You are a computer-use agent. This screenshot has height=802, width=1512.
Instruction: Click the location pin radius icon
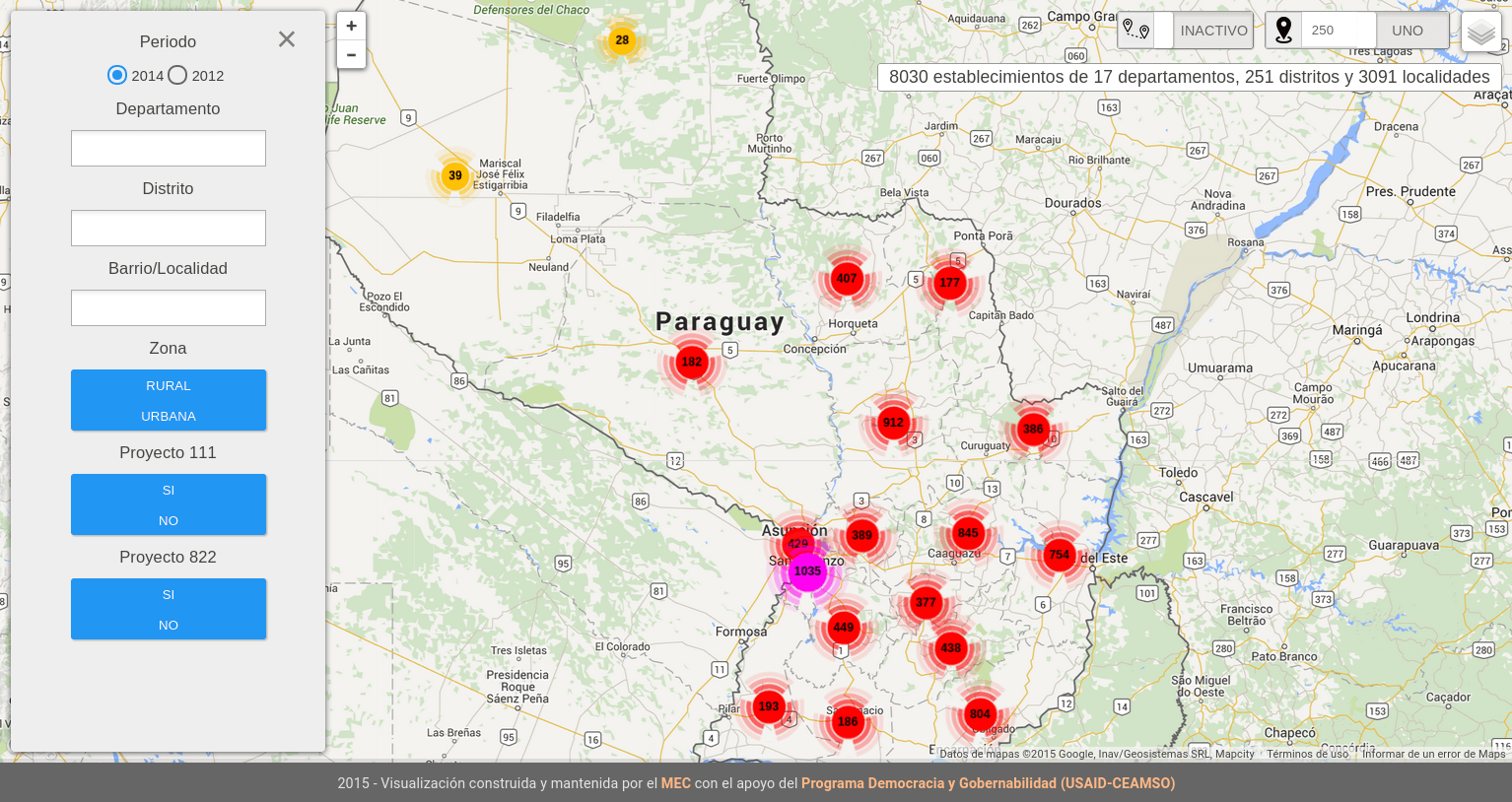[1283, 31]
